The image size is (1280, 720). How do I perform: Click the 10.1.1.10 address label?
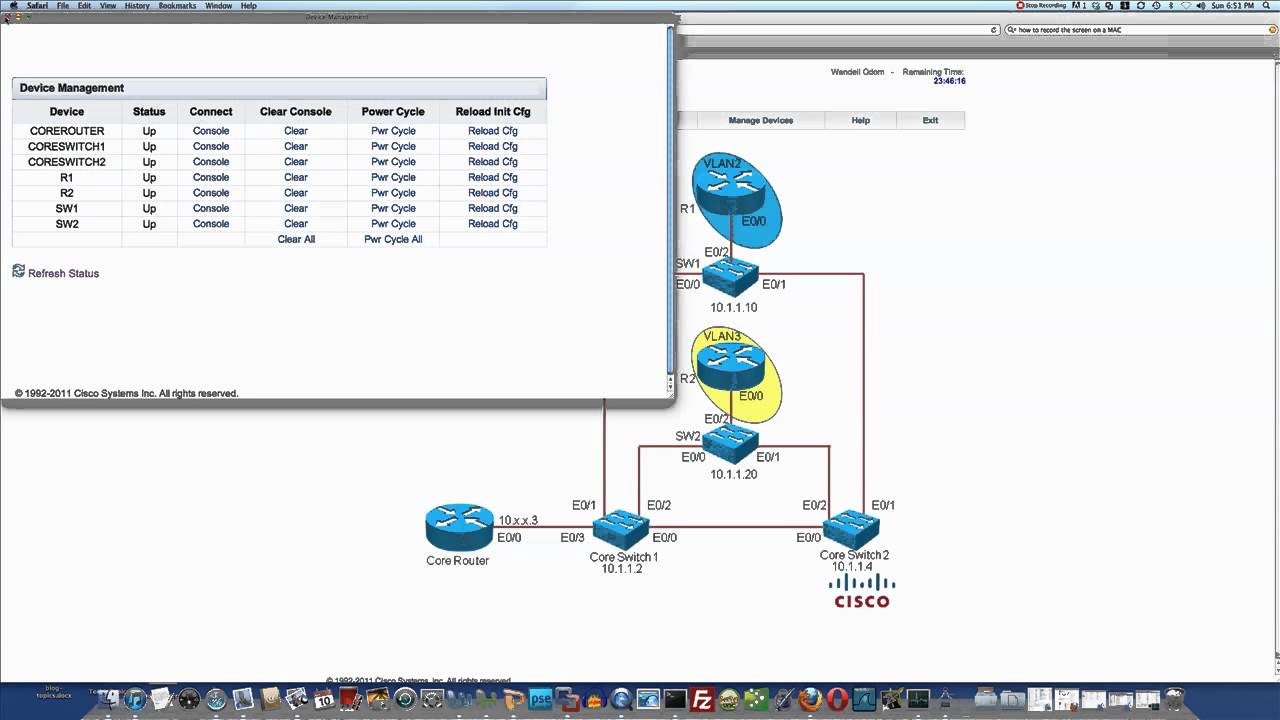[x=733, y=307]
